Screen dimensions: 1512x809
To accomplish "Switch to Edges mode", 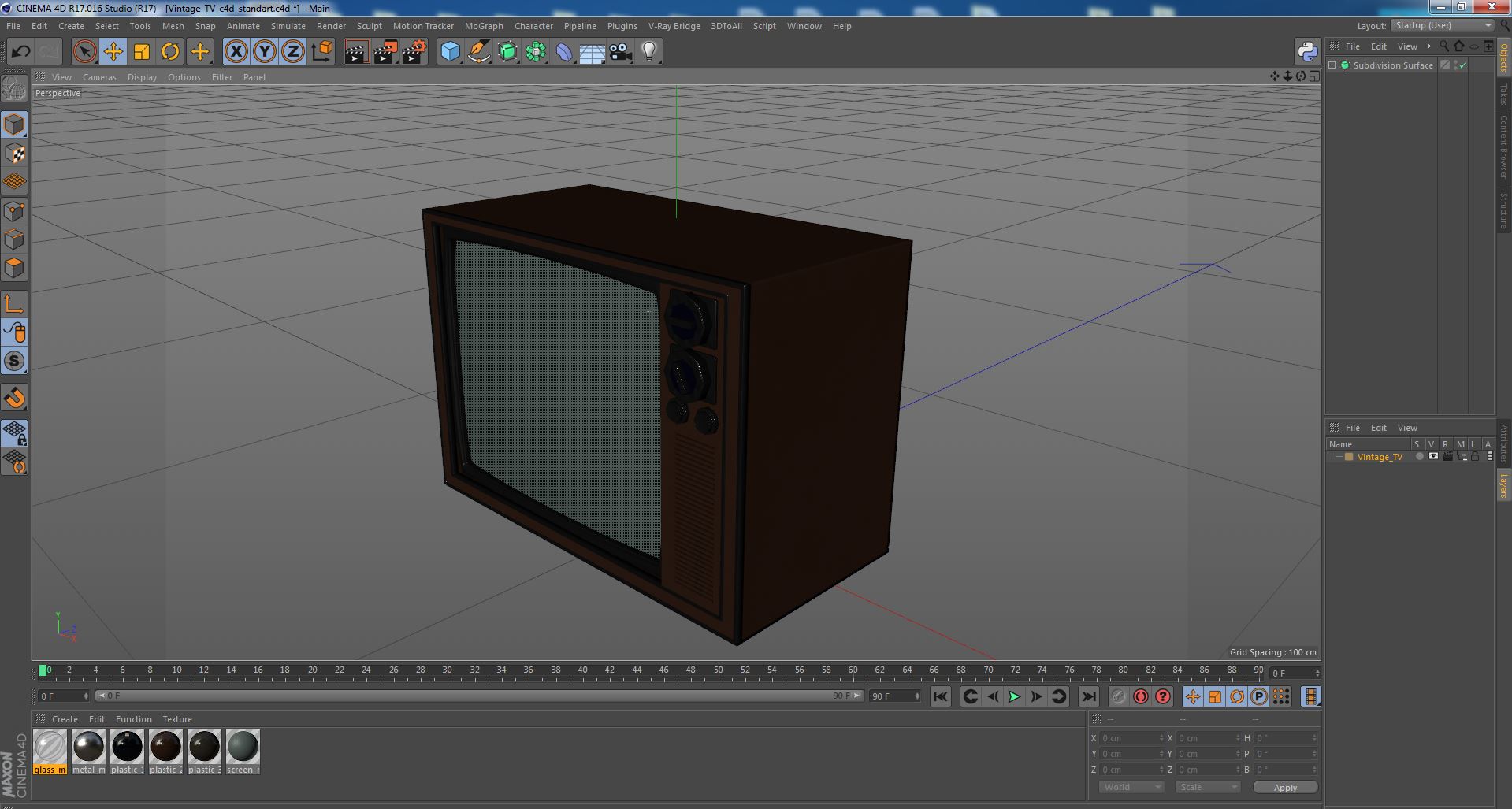I will click(x=14, y=239).
